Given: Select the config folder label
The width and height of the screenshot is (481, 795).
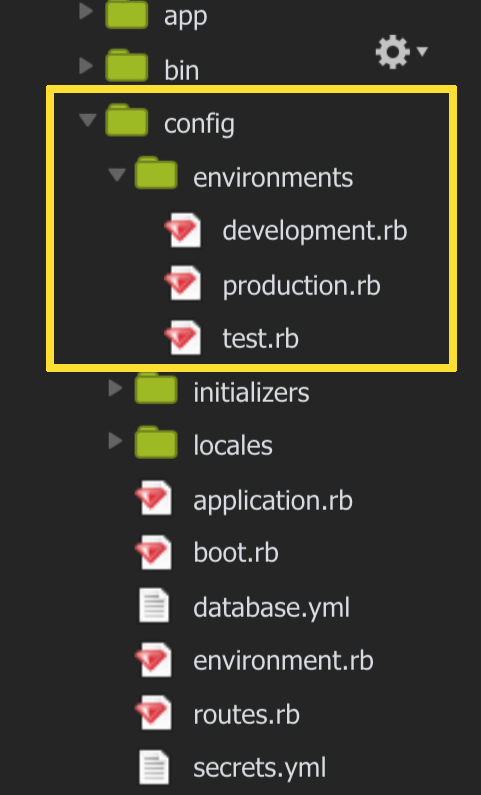Looking at the screenshot, I should (199, 125).
